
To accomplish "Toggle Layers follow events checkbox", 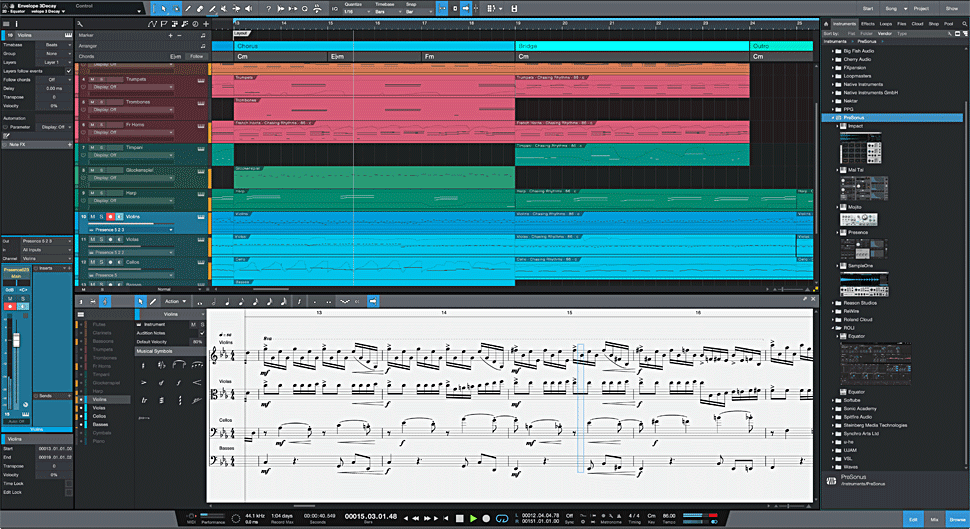I will pyautogui.click(x=69, y=71).
